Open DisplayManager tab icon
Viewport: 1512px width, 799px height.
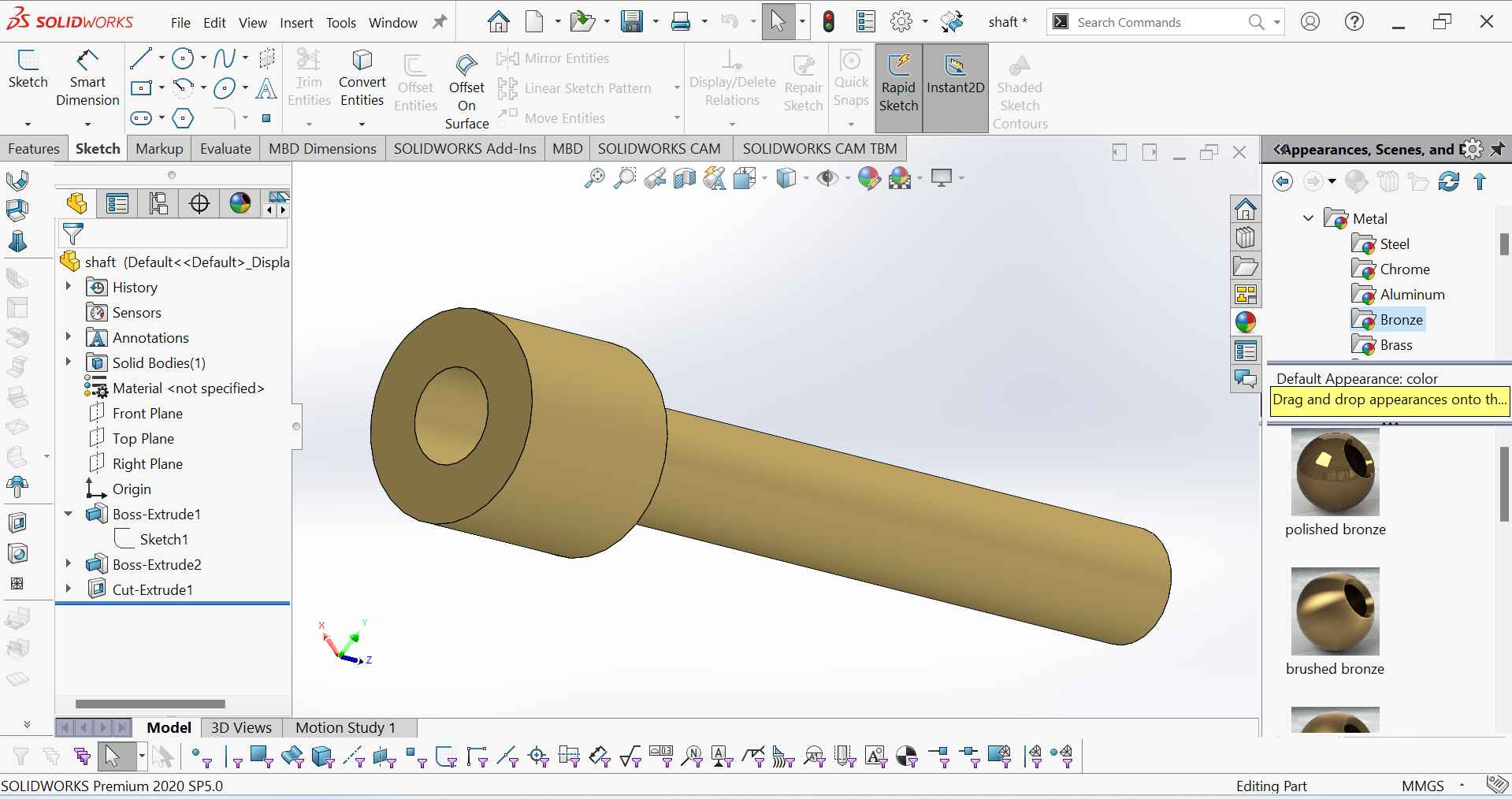click(x=240, y=203)
